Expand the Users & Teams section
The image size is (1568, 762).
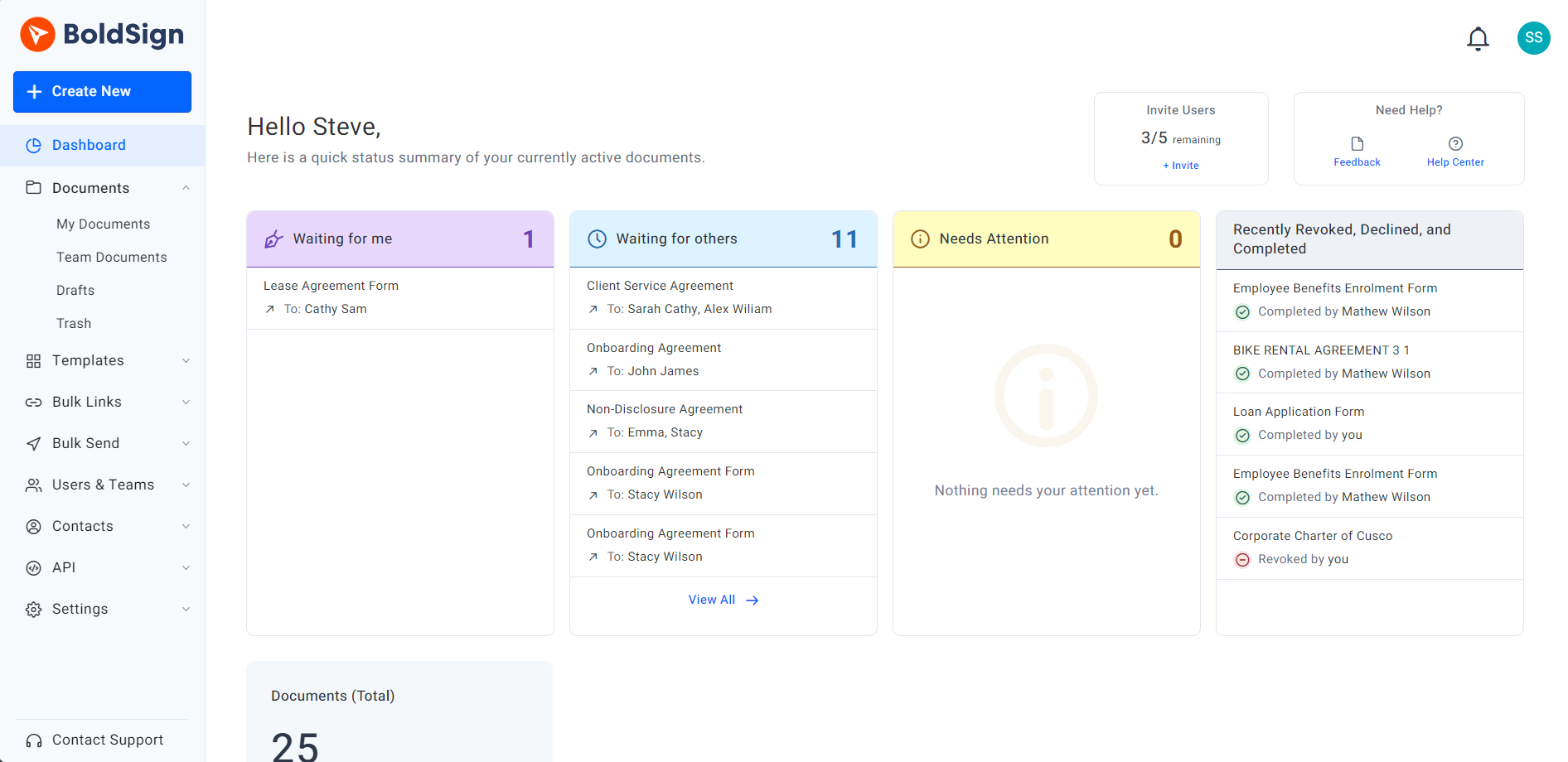point(186,485)
